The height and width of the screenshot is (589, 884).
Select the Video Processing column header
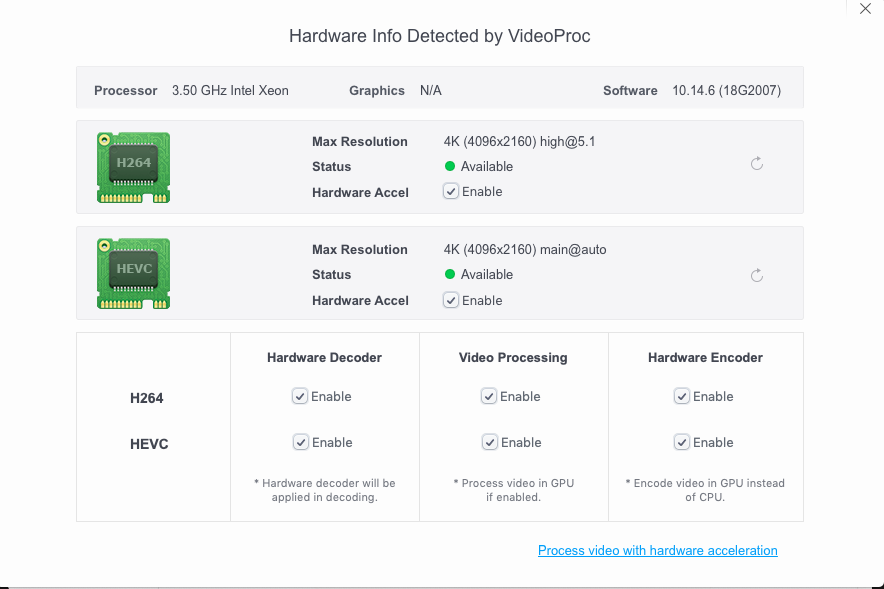tap(513, 357)
